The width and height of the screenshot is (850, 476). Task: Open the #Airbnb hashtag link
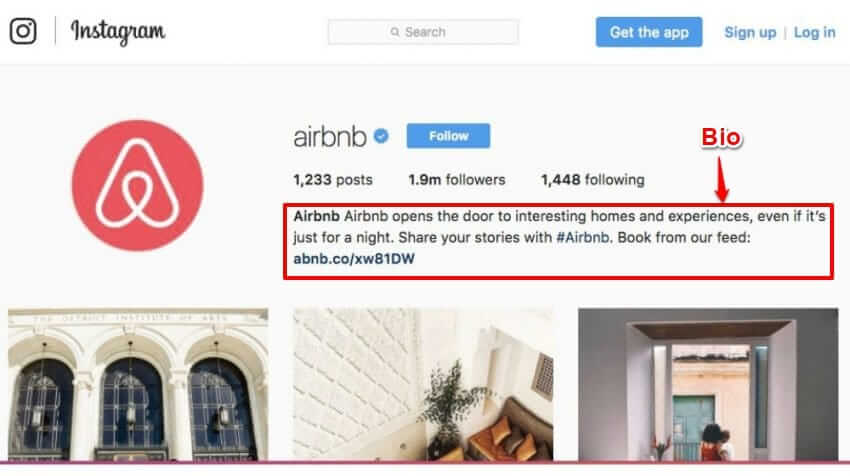(582, 237)
